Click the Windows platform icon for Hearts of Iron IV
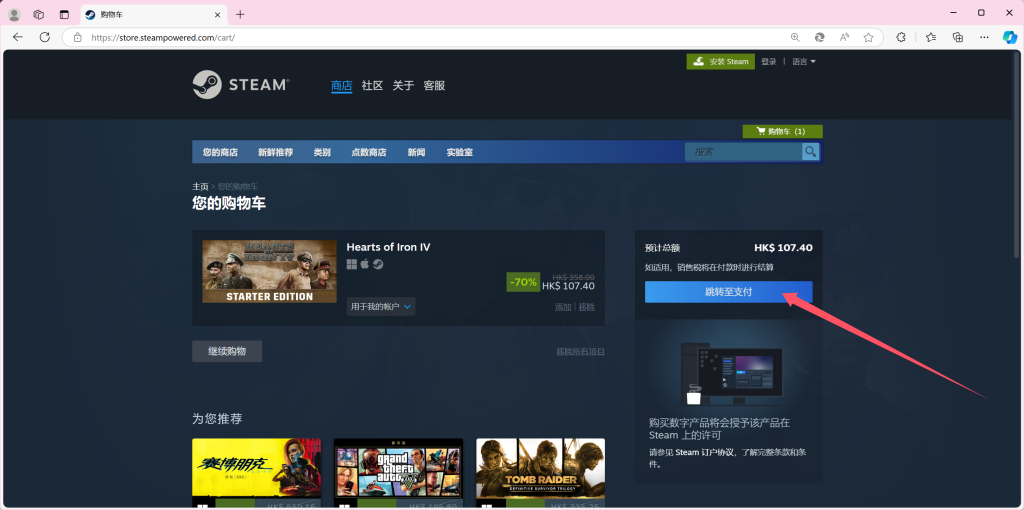 (351, 264)
